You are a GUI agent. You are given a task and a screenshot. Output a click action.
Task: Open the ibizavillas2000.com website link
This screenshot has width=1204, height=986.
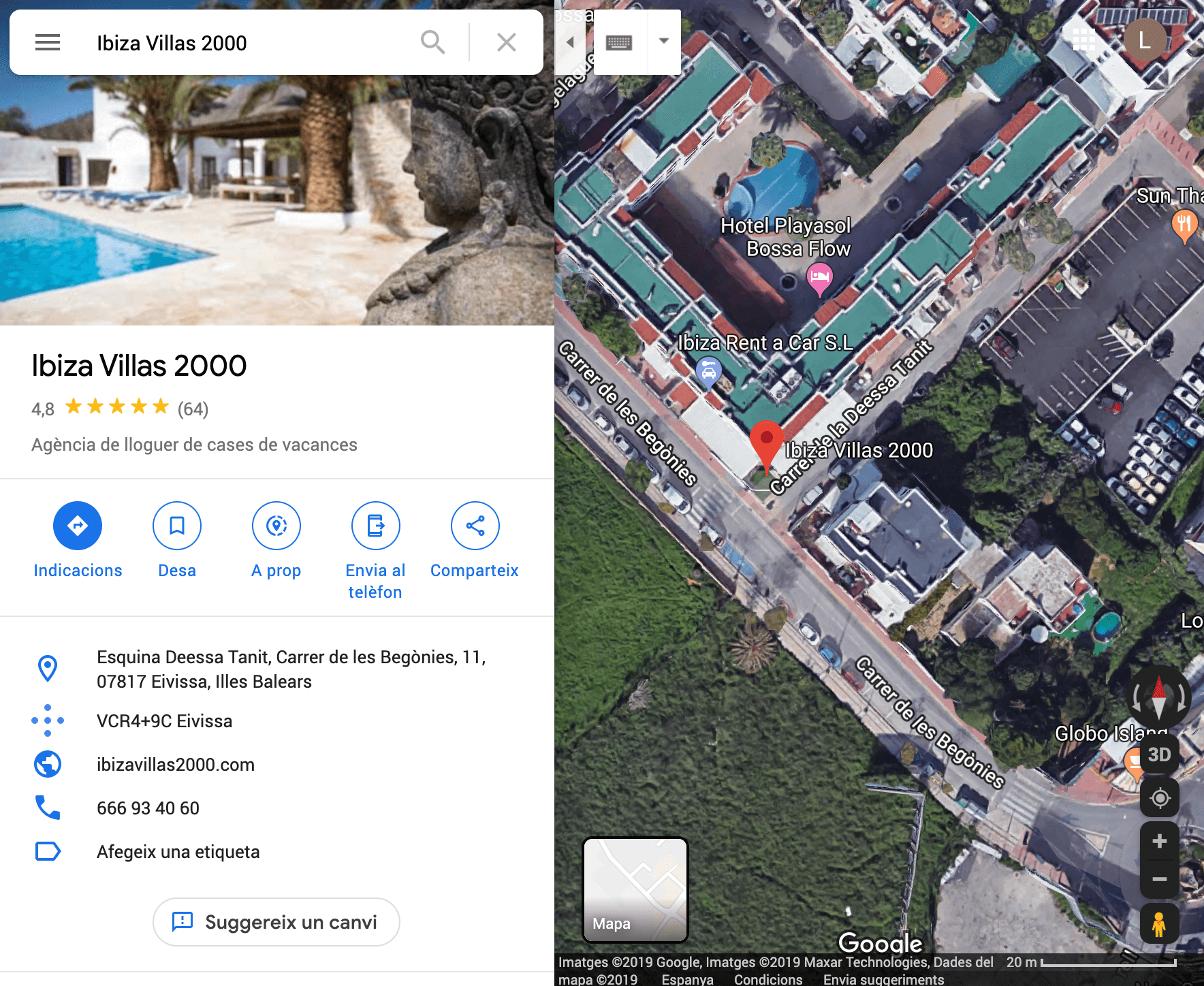click(x=176, y=765)
